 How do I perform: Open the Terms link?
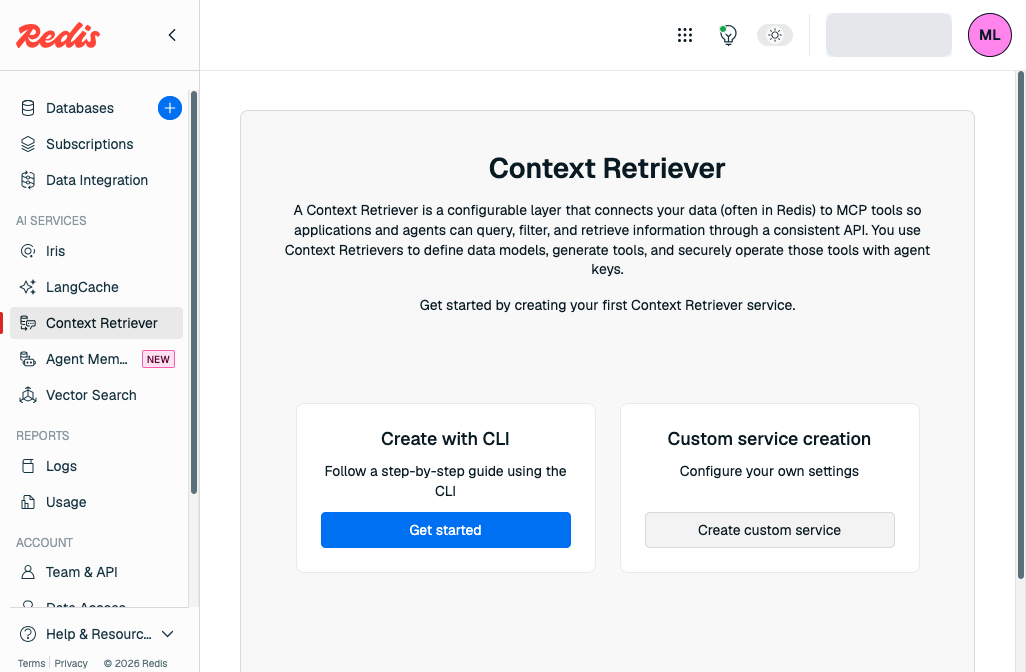31,663
